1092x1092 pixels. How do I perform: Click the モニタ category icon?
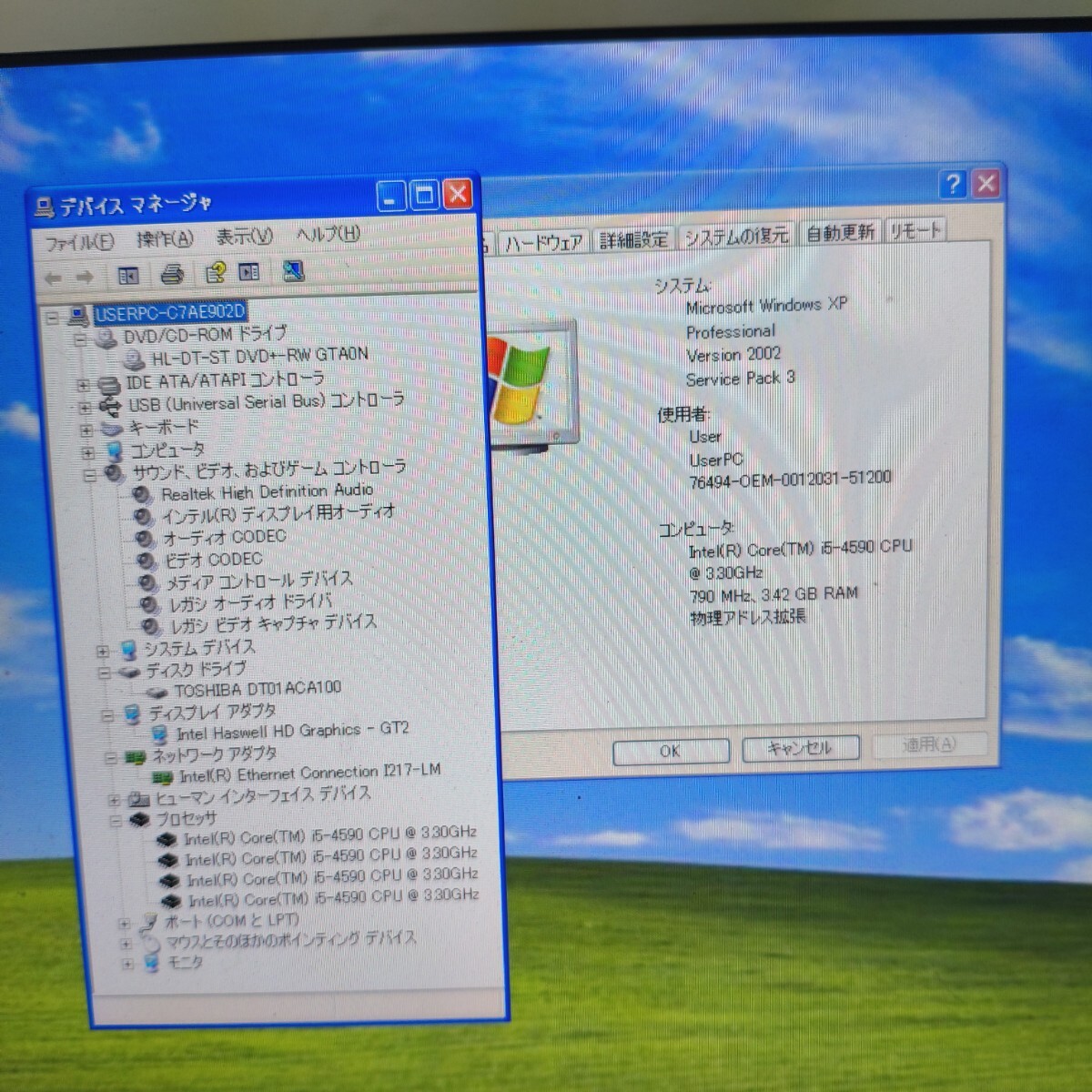click(151, 963)
